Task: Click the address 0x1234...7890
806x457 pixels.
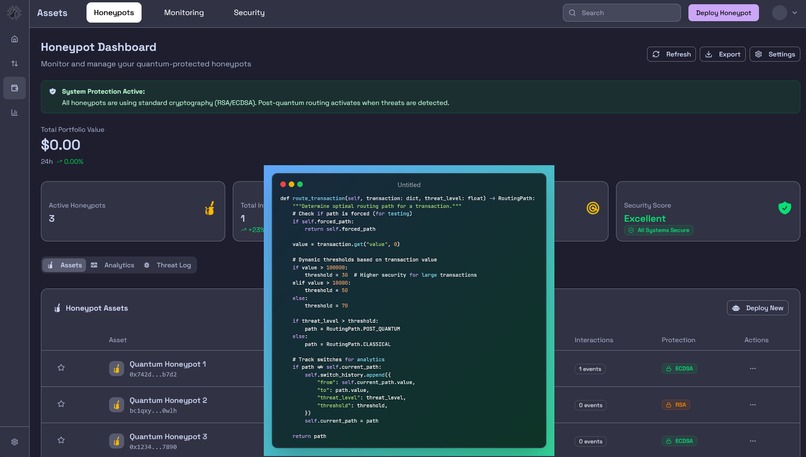Action: pos(153,447)
